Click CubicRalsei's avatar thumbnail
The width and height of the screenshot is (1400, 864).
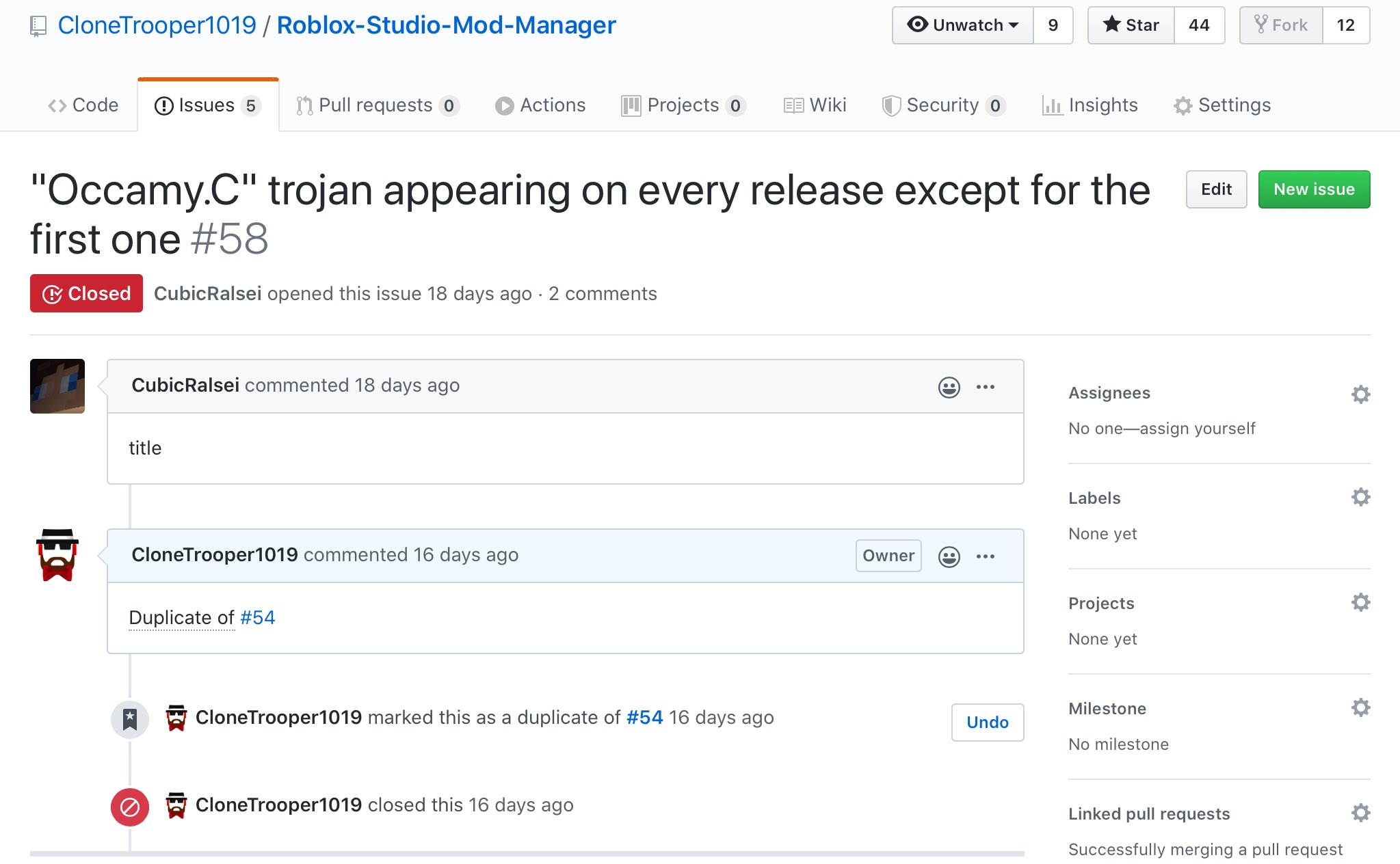(57, 386)
